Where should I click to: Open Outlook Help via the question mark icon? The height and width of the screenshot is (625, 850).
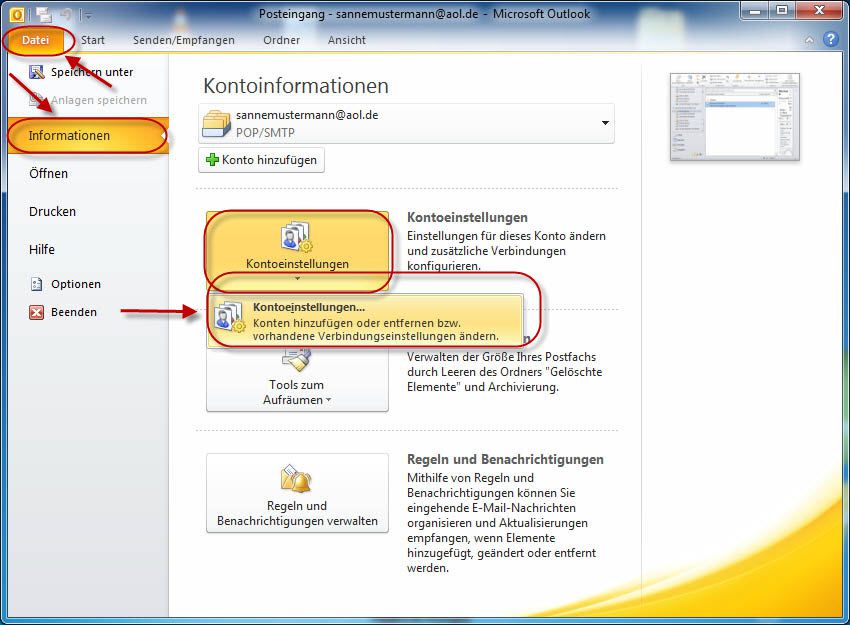831,39
